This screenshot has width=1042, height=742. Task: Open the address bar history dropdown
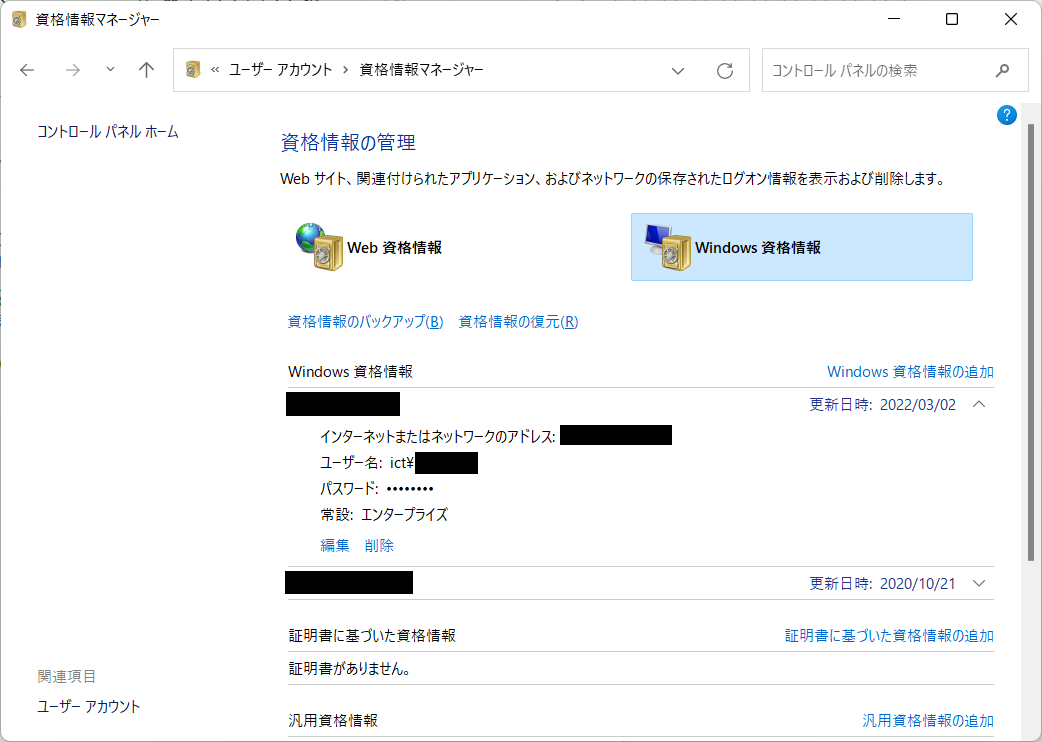(678, 70)
